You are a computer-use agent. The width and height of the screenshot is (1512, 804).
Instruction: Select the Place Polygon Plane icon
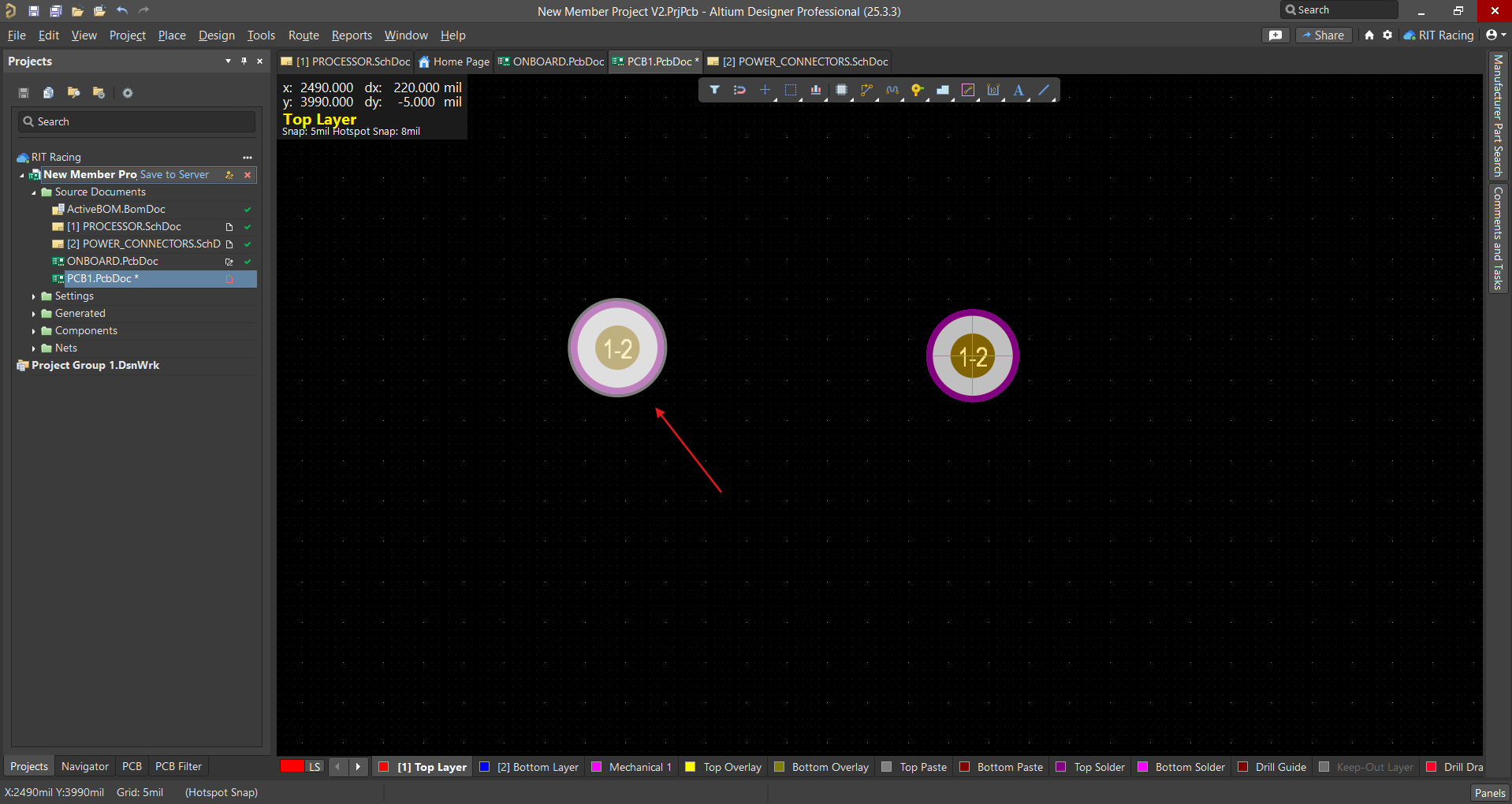point(943,90)
